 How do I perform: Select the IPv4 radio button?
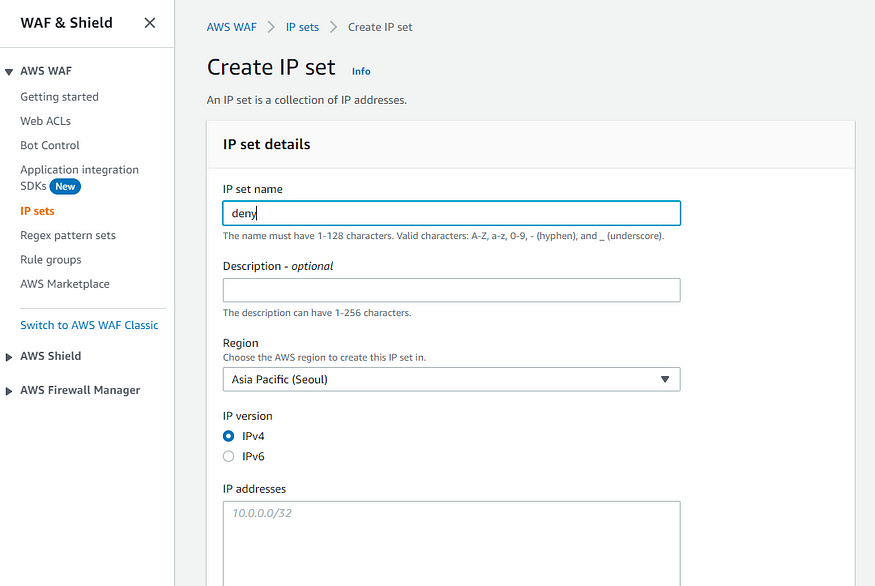click(x=229, y=436)
